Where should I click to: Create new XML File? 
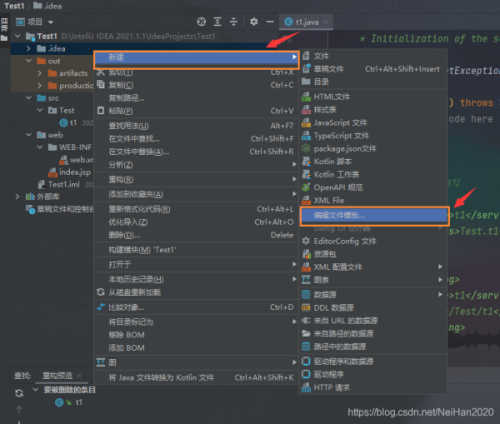coord(373,200)
